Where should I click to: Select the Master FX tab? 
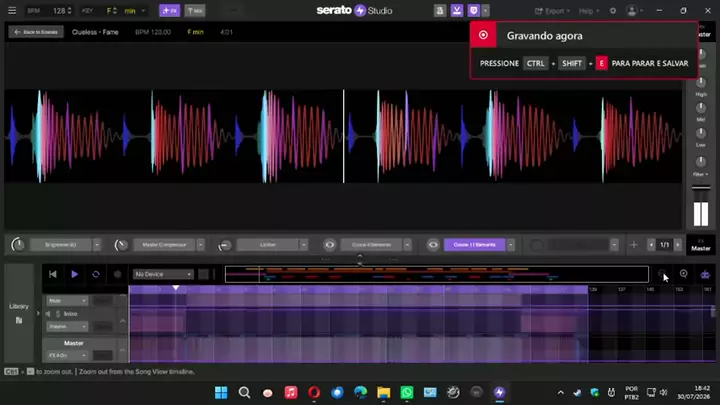701,245
